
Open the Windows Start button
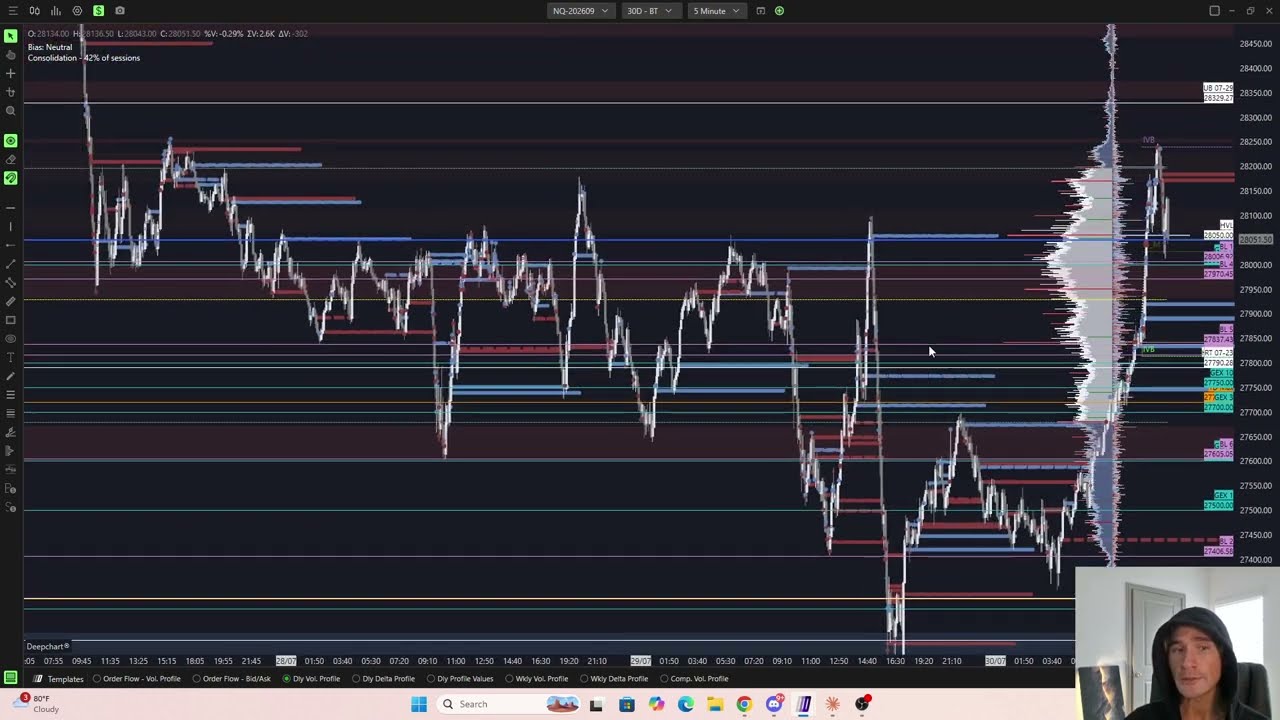pos(419,704)
